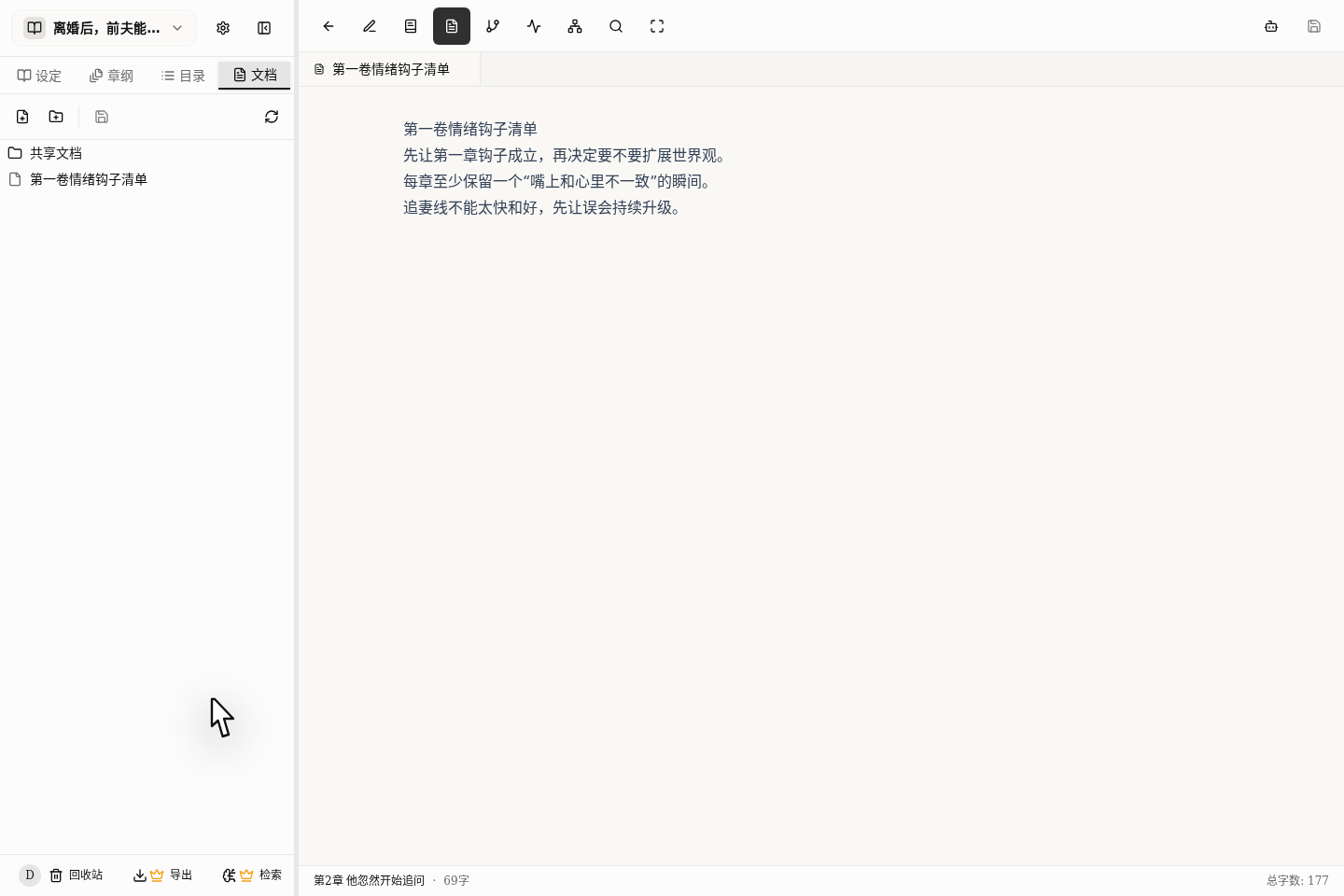
Task: Click the line starting 先让第一章钩子成立
Action: [567, 155]
